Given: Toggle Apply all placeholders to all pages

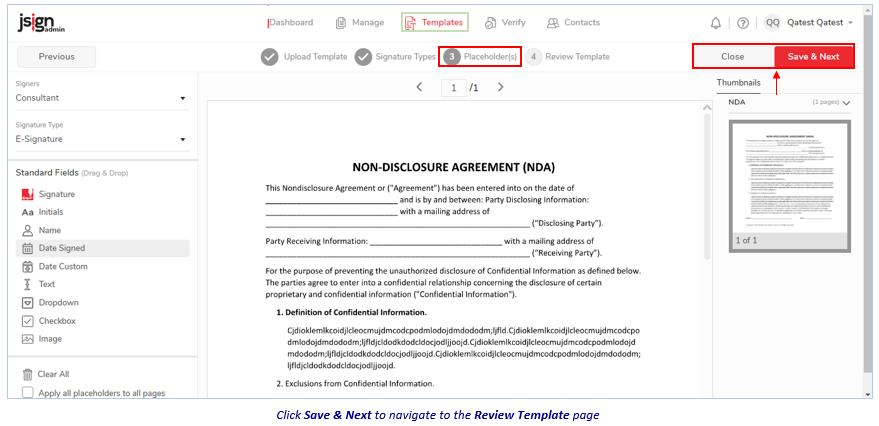Looking at the screenshot, I should point(27,392).
